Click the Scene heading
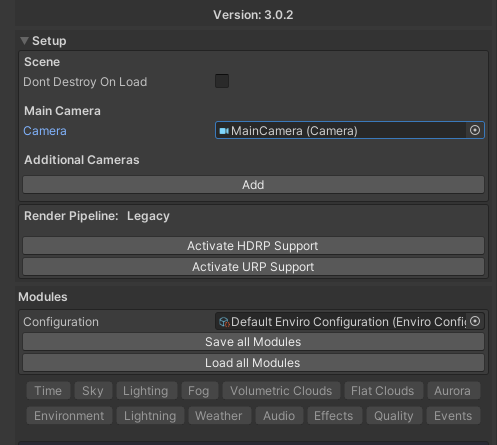497x445 pixels. [42, 62]
